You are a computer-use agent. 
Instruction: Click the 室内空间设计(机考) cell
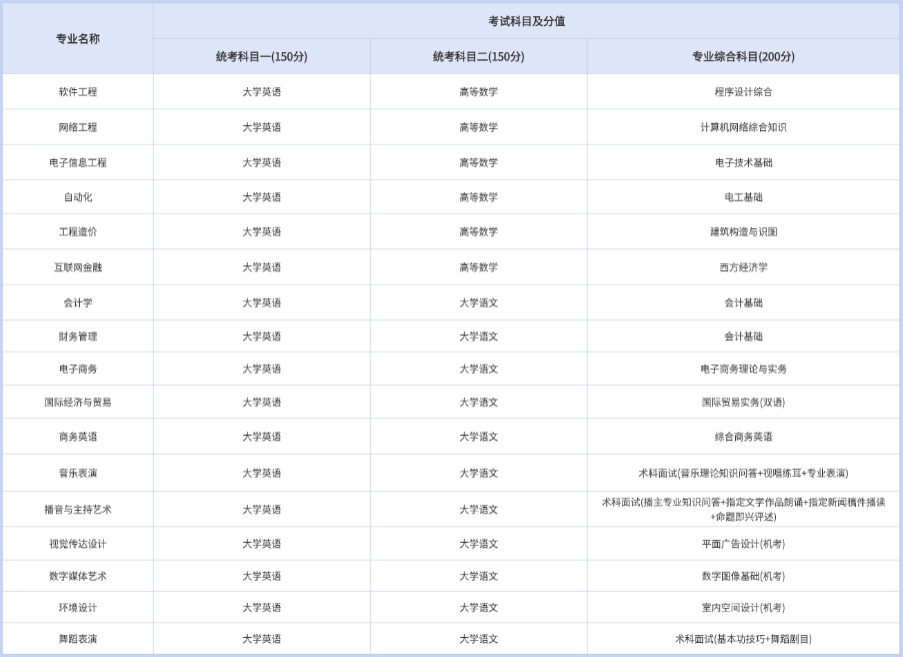[743, 607]
